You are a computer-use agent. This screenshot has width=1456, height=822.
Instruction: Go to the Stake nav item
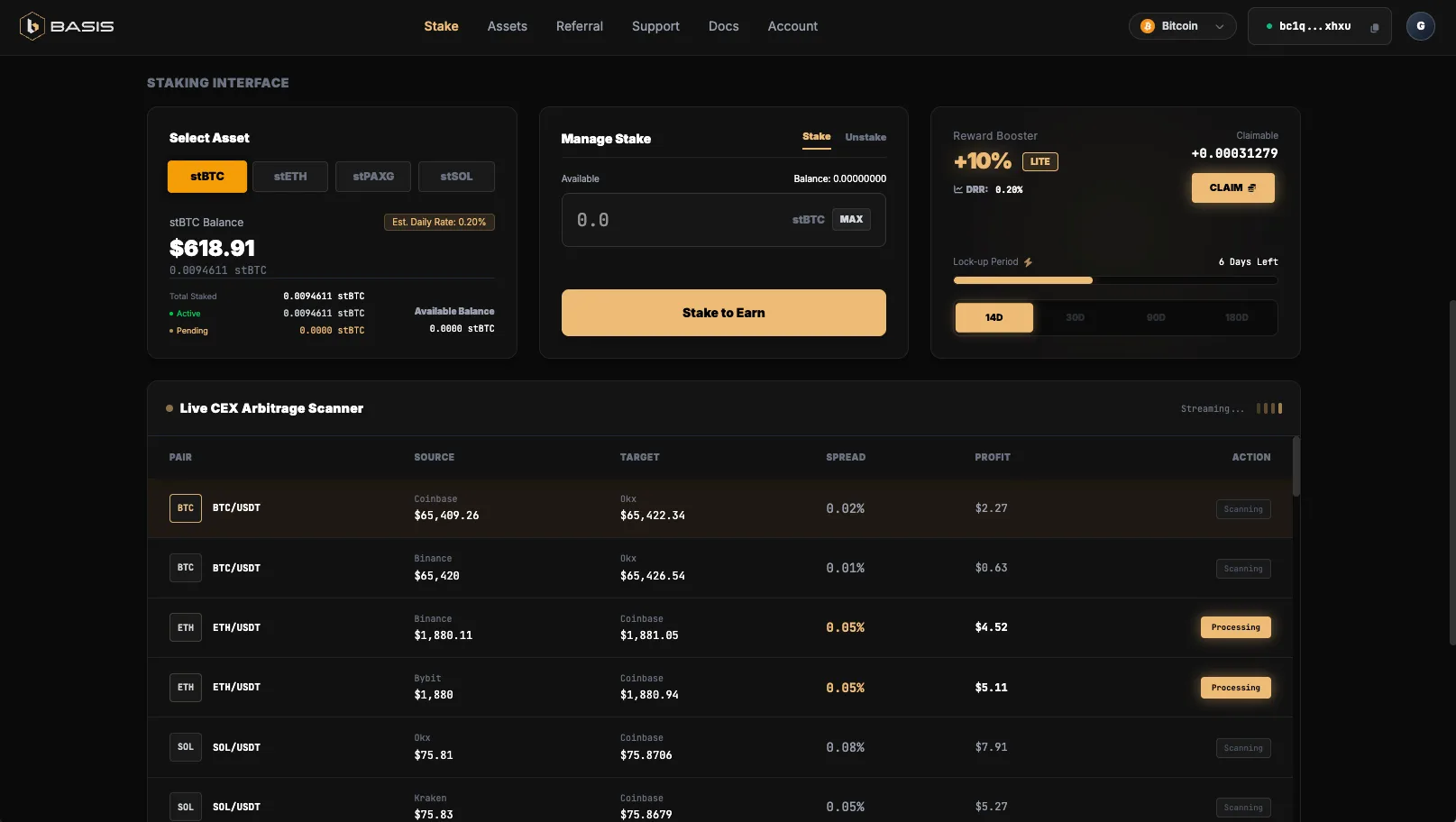click(441, 26)
